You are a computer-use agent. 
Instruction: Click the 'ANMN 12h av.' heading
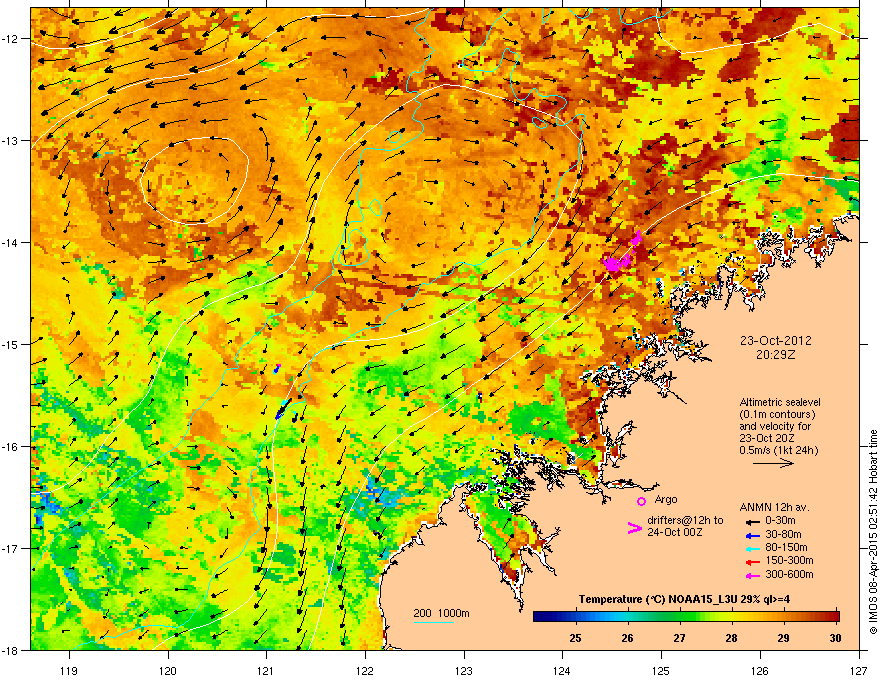[x=774, y=507]
